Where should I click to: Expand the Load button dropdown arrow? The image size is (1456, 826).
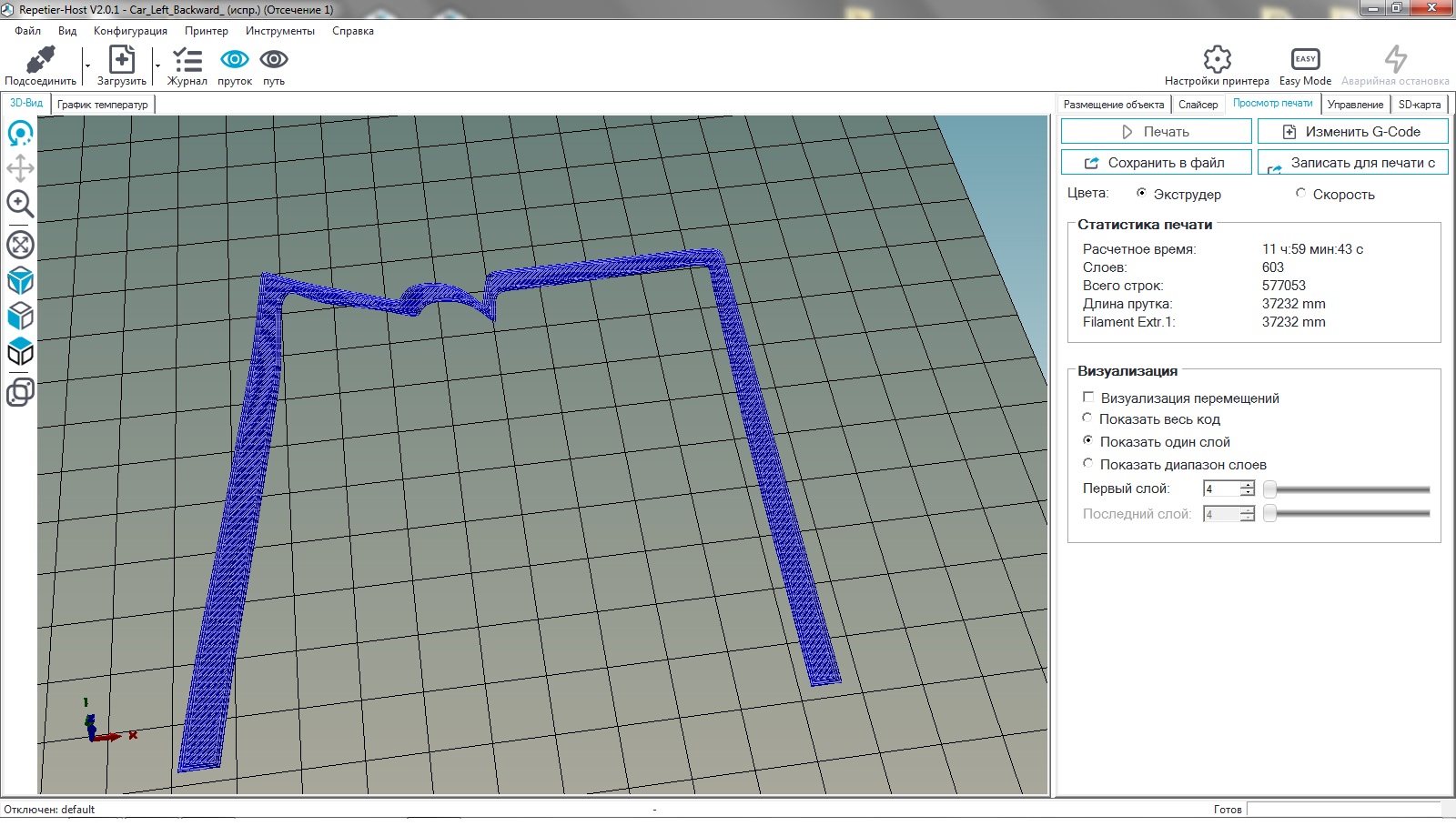click(157, 66)
